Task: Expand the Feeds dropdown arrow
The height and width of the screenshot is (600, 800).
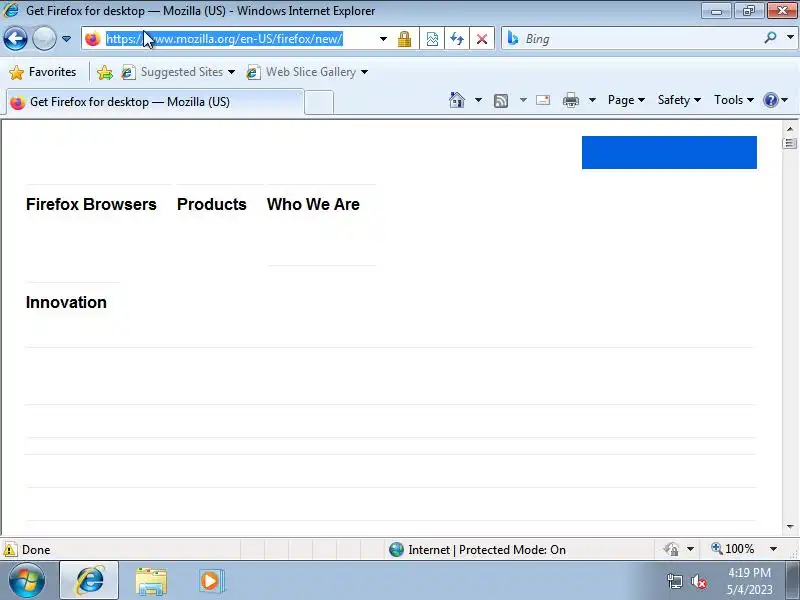Action: point(523,100)
